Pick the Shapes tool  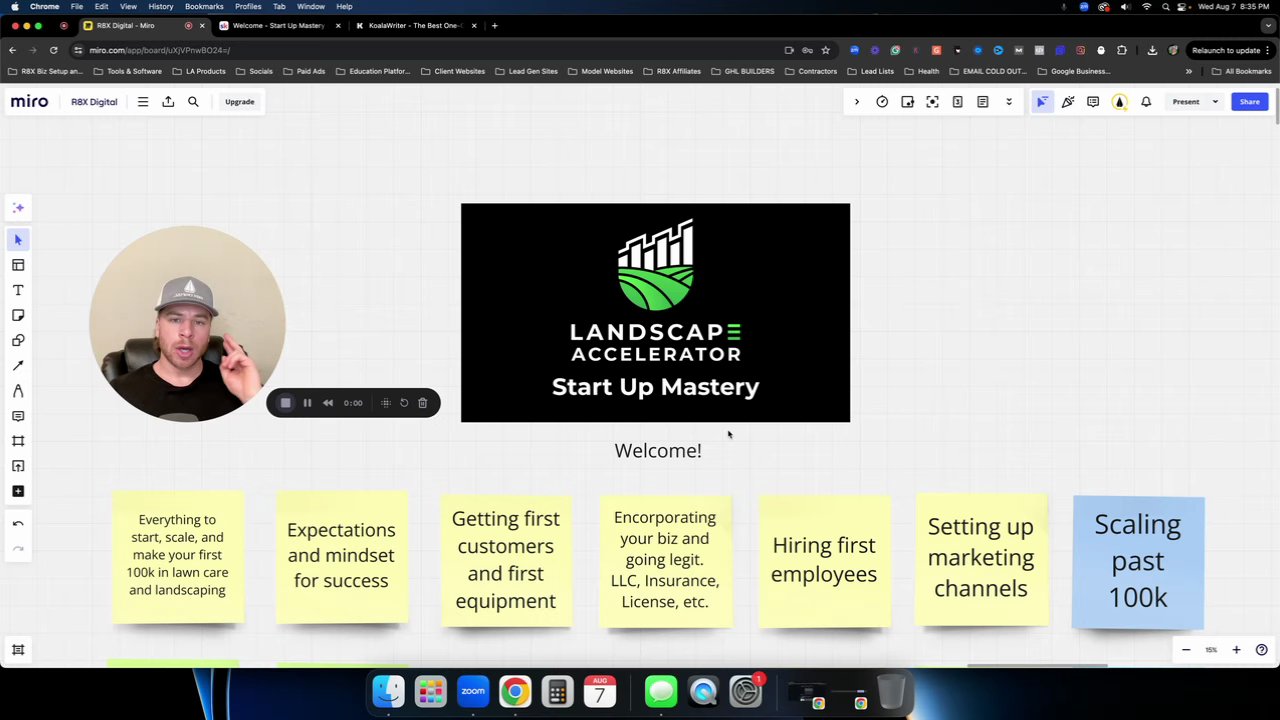click(17, 340)
